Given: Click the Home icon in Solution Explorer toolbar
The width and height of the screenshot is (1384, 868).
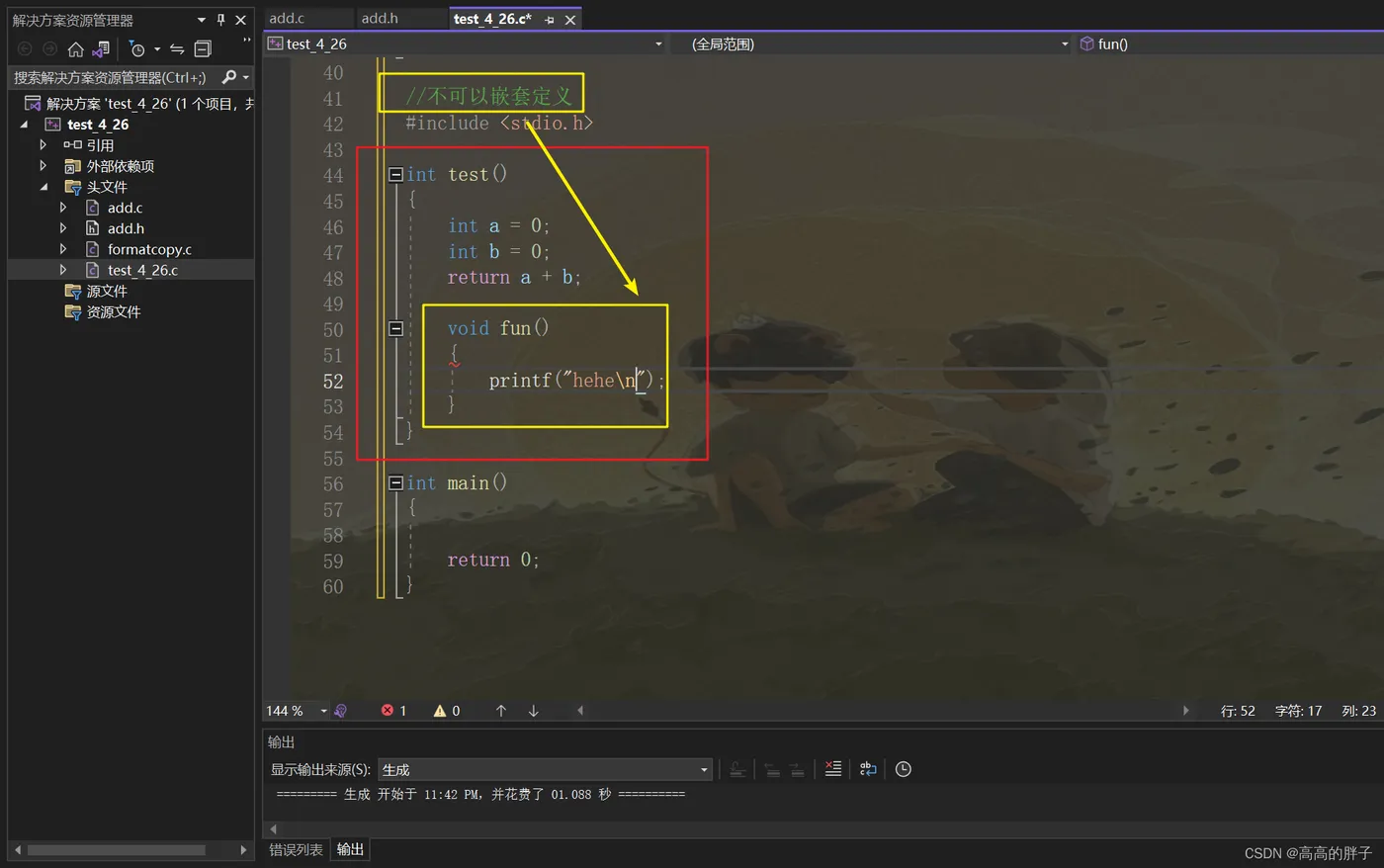Looking at the screenshot, I should click(76, 48).
